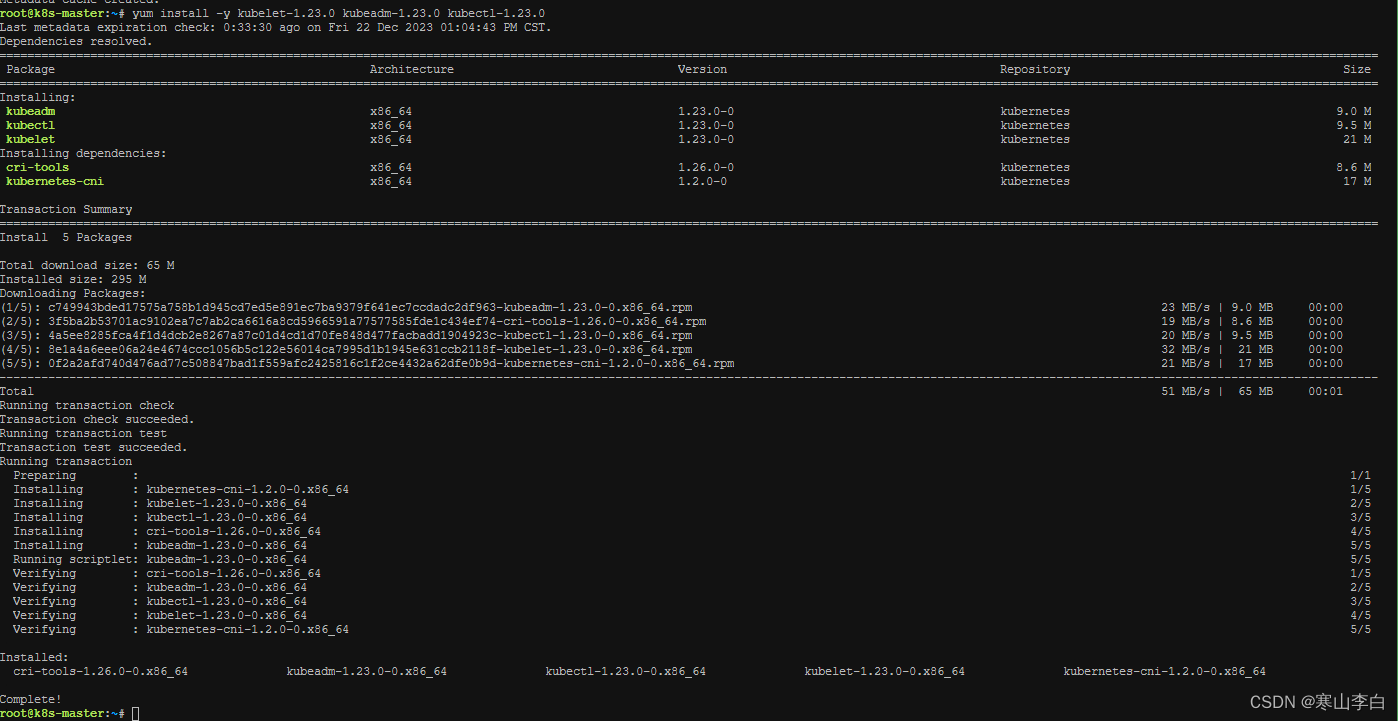1400x721 pixels.
Task: Click 'Installed size: 295 M' line
Action: (x=73, y=280)
